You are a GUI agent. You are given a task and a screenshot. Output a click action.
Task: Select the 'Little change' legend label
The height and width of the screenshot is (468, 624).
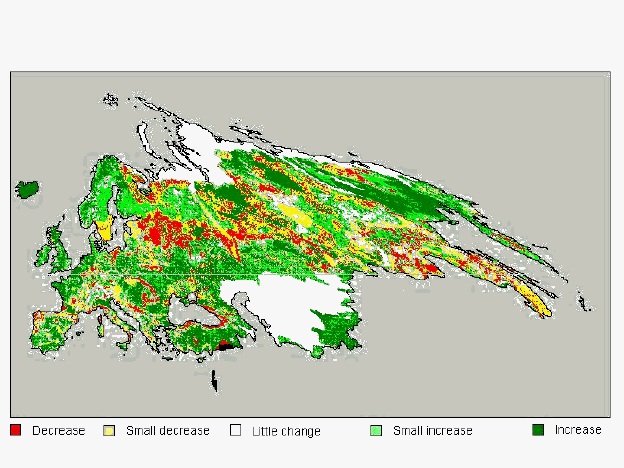click(x=286, y=431)
